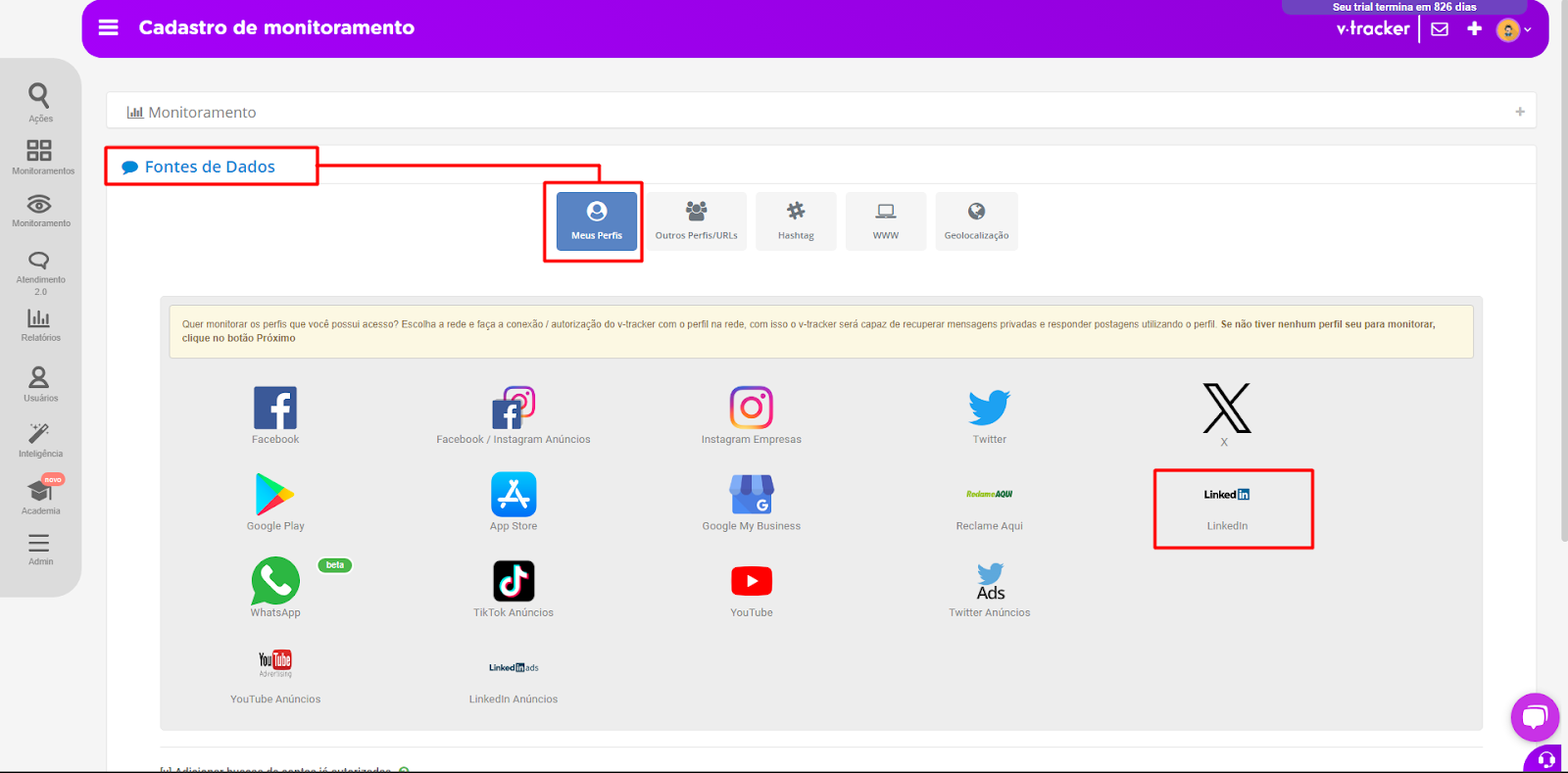Open the hamburger menu in purple header

tap(109, 27)
